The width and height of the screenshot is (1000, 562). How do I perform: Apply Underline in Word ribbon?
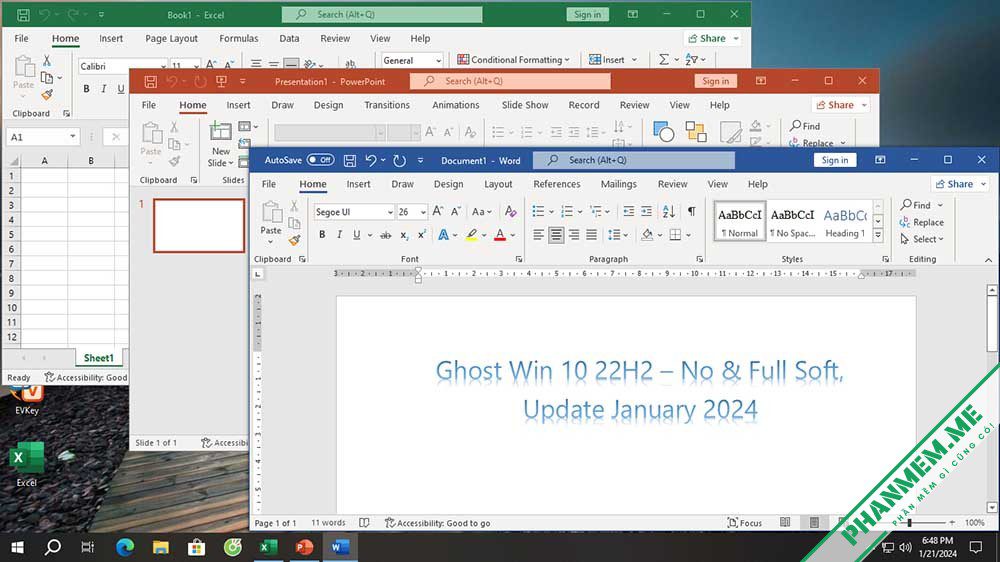357,235
